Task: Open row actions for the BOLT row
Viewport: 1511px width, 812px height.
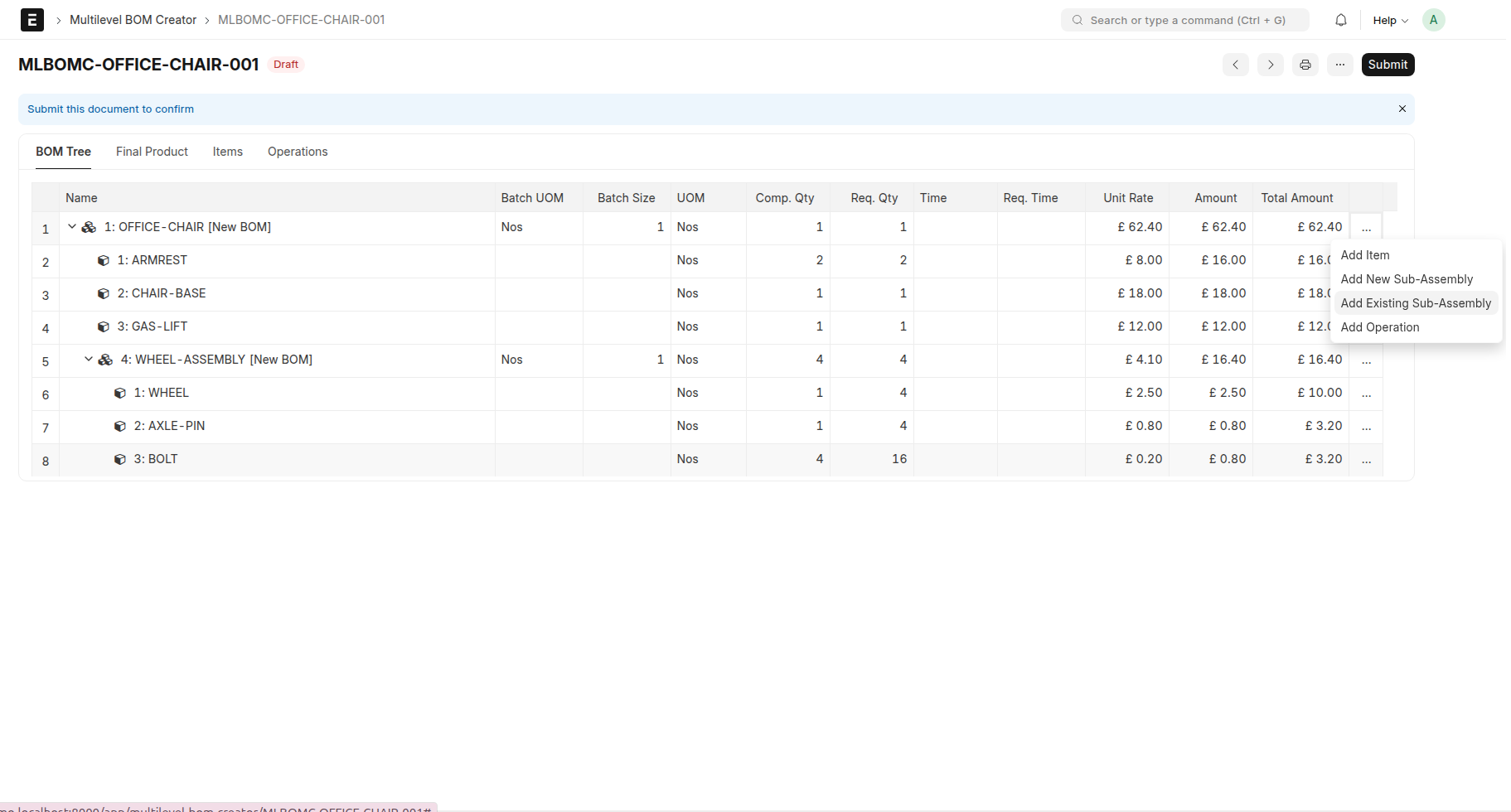Action: [x=1366, y=461]
